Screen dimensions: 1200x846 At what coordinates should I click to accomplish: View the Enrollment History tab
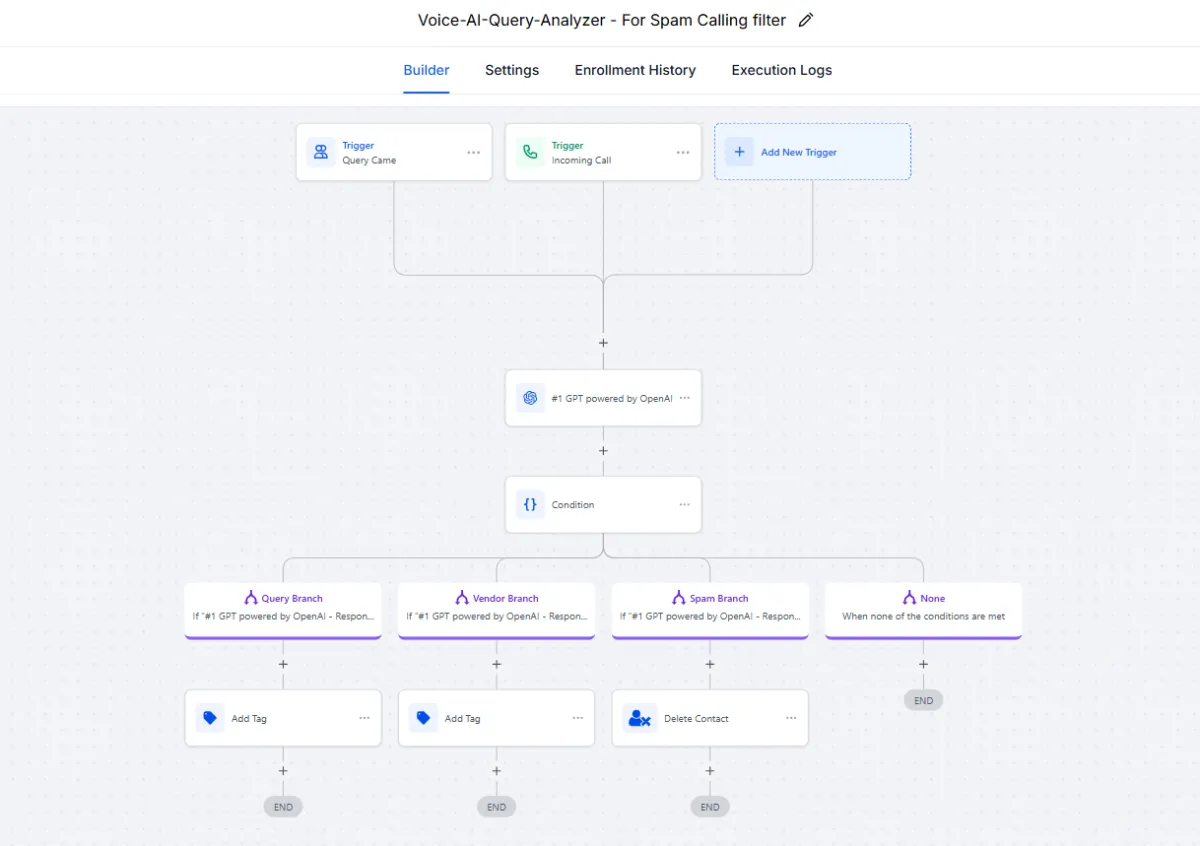(635, 70)
